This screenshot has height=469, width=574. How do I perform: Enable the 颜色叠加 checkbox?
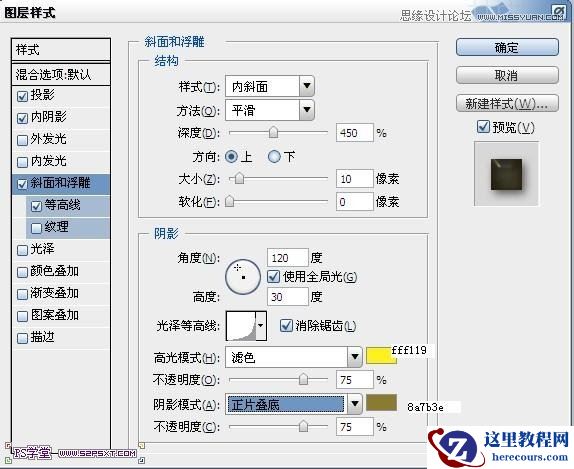(22, 272)
